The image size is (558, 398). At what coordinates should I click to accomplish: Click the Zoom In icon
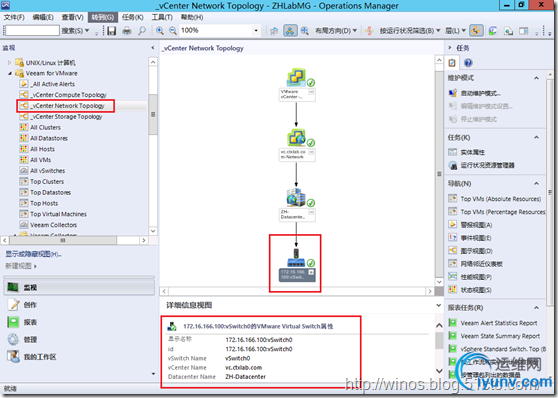(x=160, y=31)
